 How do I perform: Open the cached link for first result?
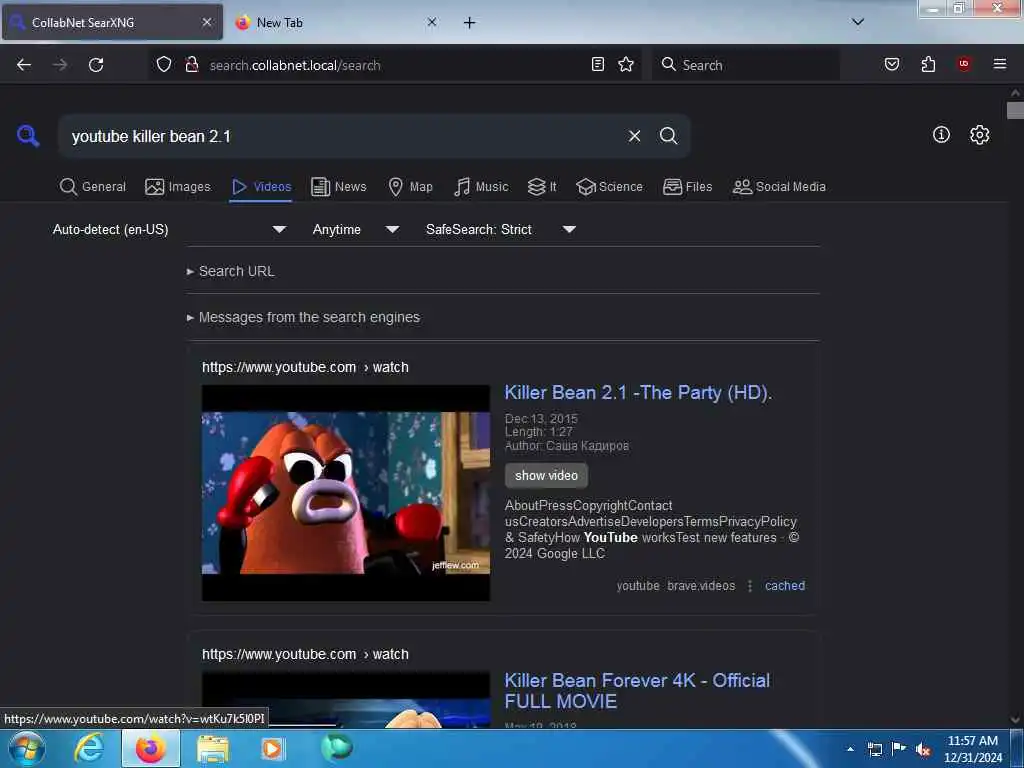[x=784, y=586]
